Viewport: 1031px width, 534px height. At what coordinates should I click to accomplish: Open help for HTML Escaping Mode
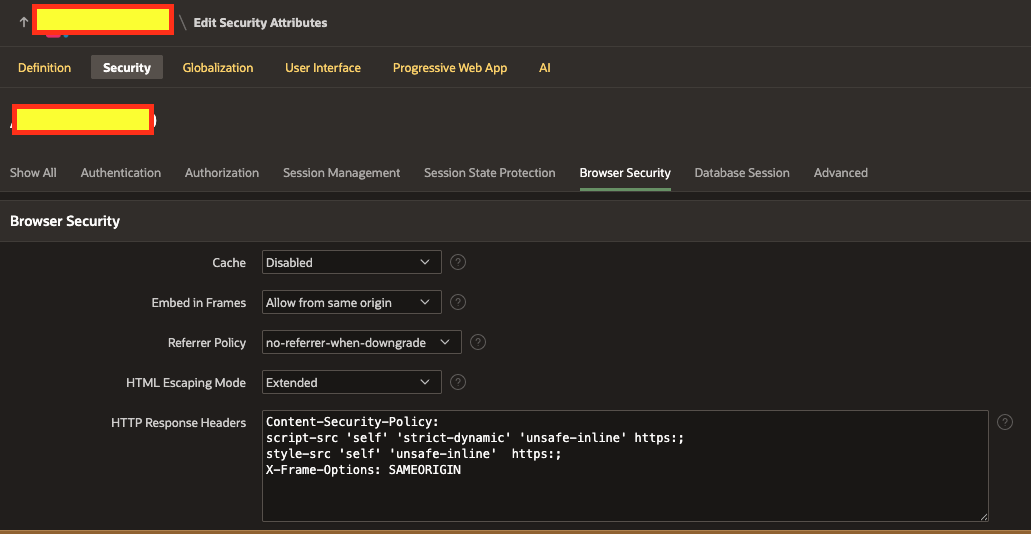(x=458, y=382)
